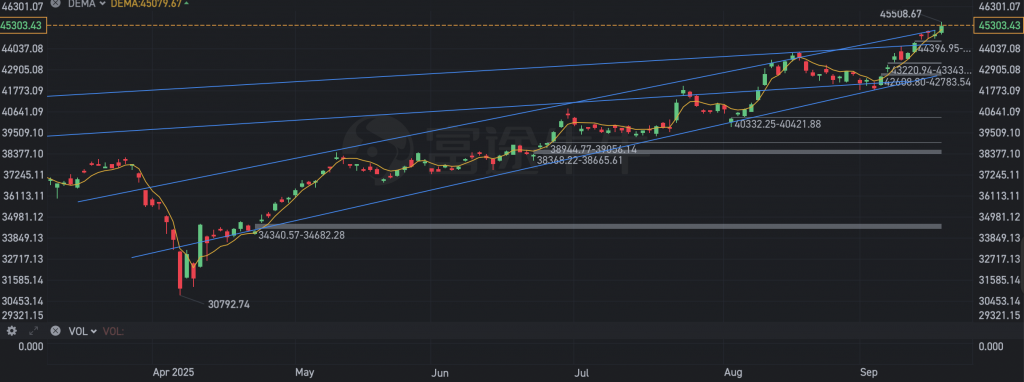
Task: Click 37245.11 on the left price axis
Action: 24,175
